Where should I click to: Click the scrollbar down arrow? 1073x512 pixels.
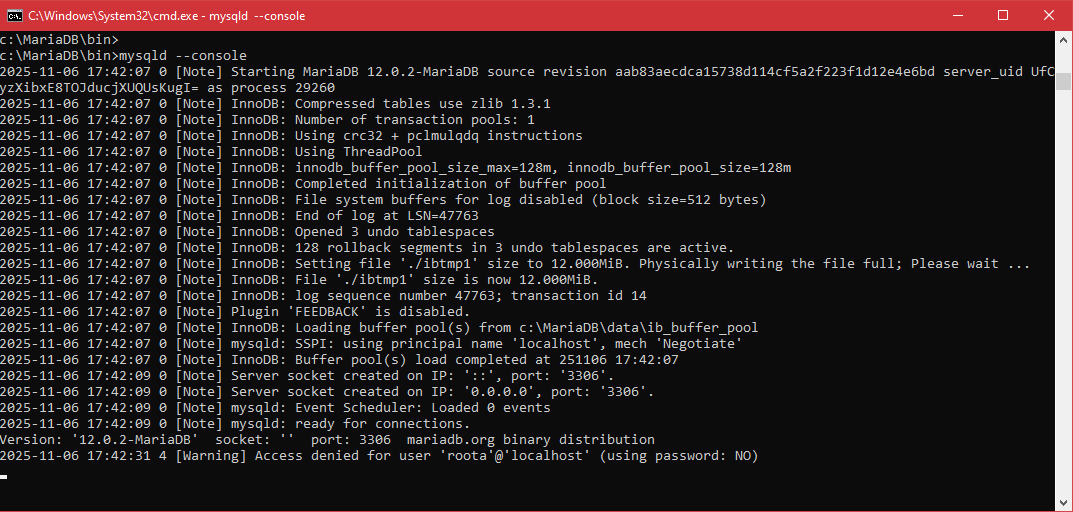pyautogui.click(x=1064, y=502)
